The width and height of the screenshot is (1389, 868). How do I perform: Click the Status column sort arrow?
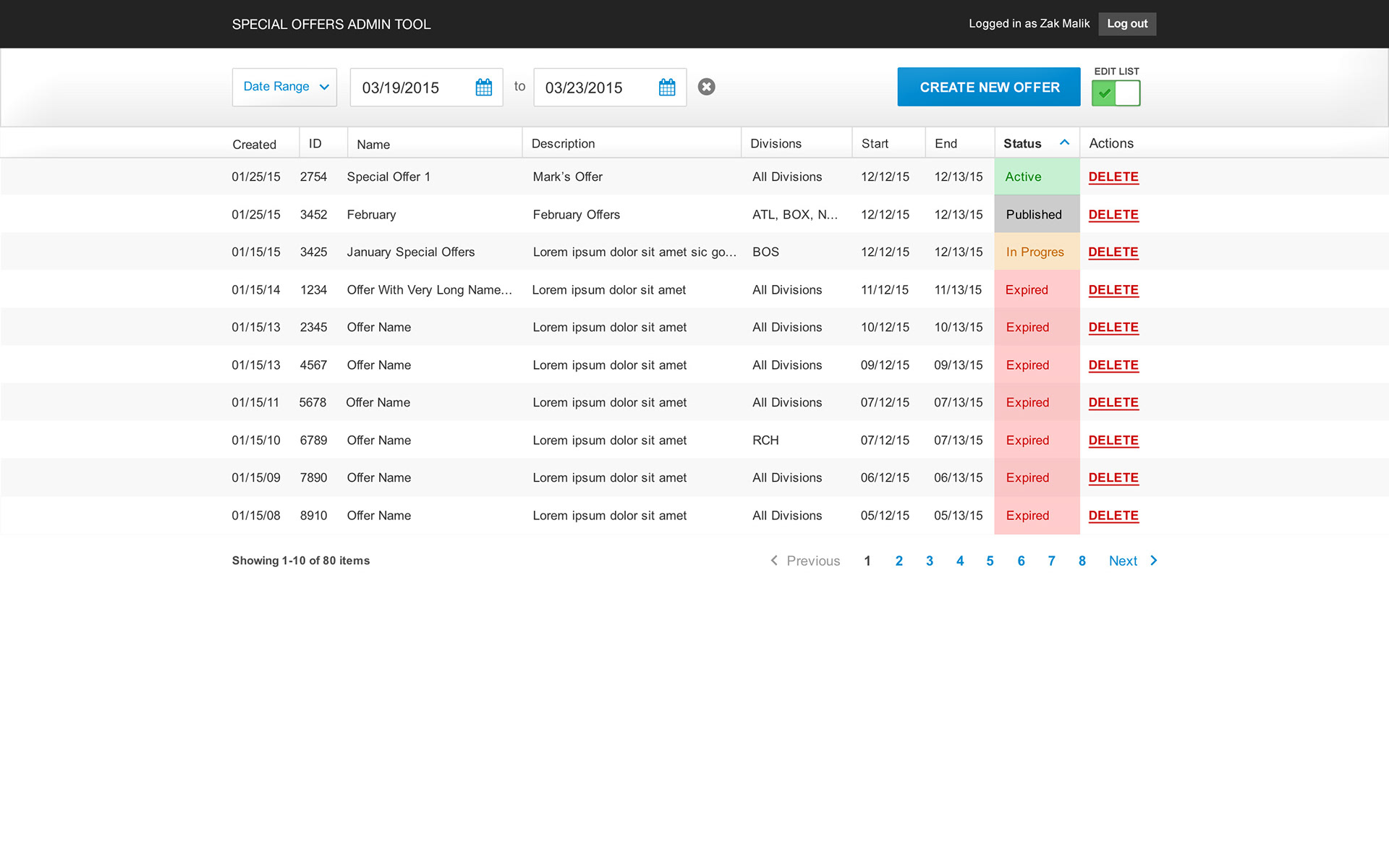1064,142
